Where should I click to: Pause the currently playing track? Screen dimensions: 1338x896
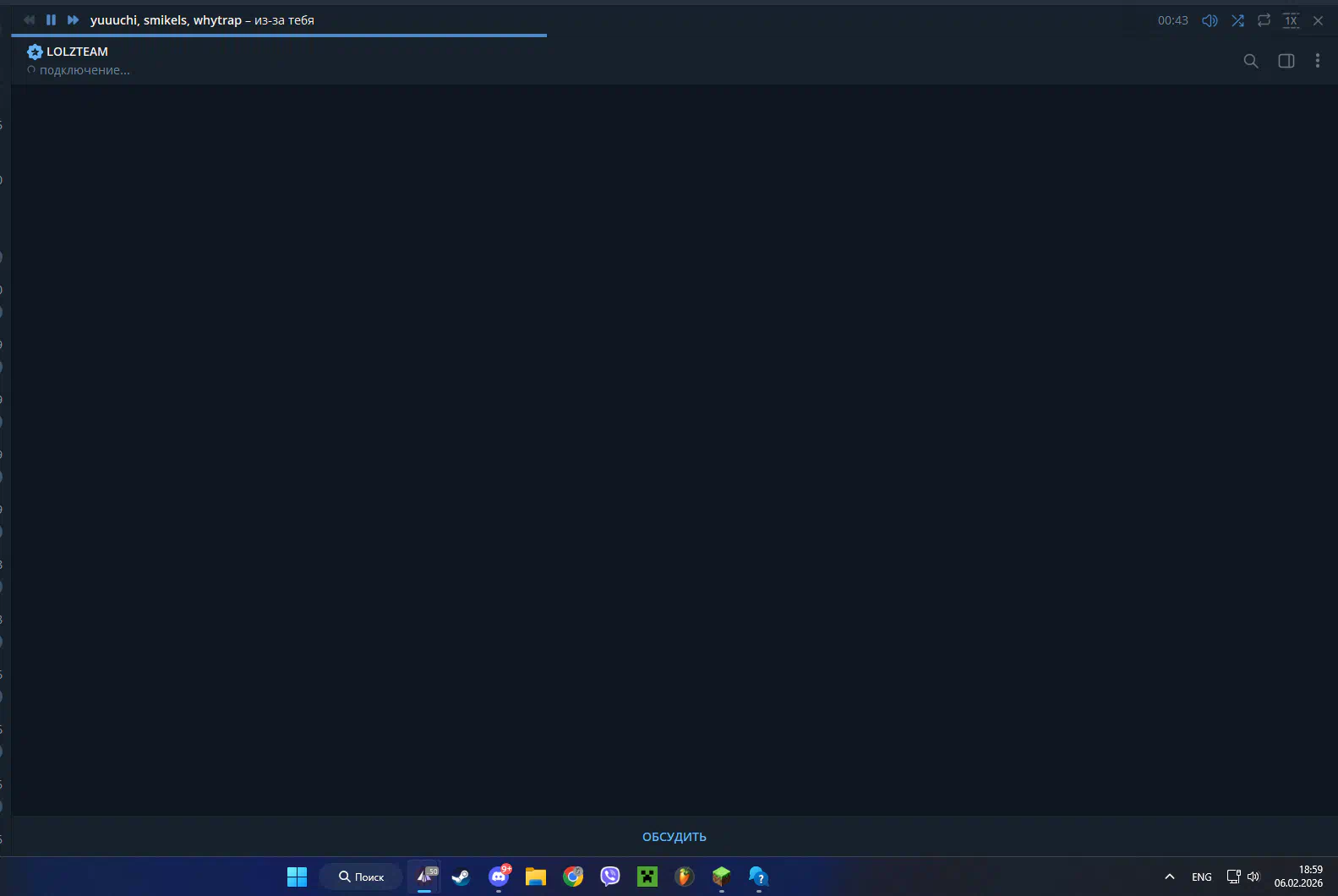[x=51, y=20]
